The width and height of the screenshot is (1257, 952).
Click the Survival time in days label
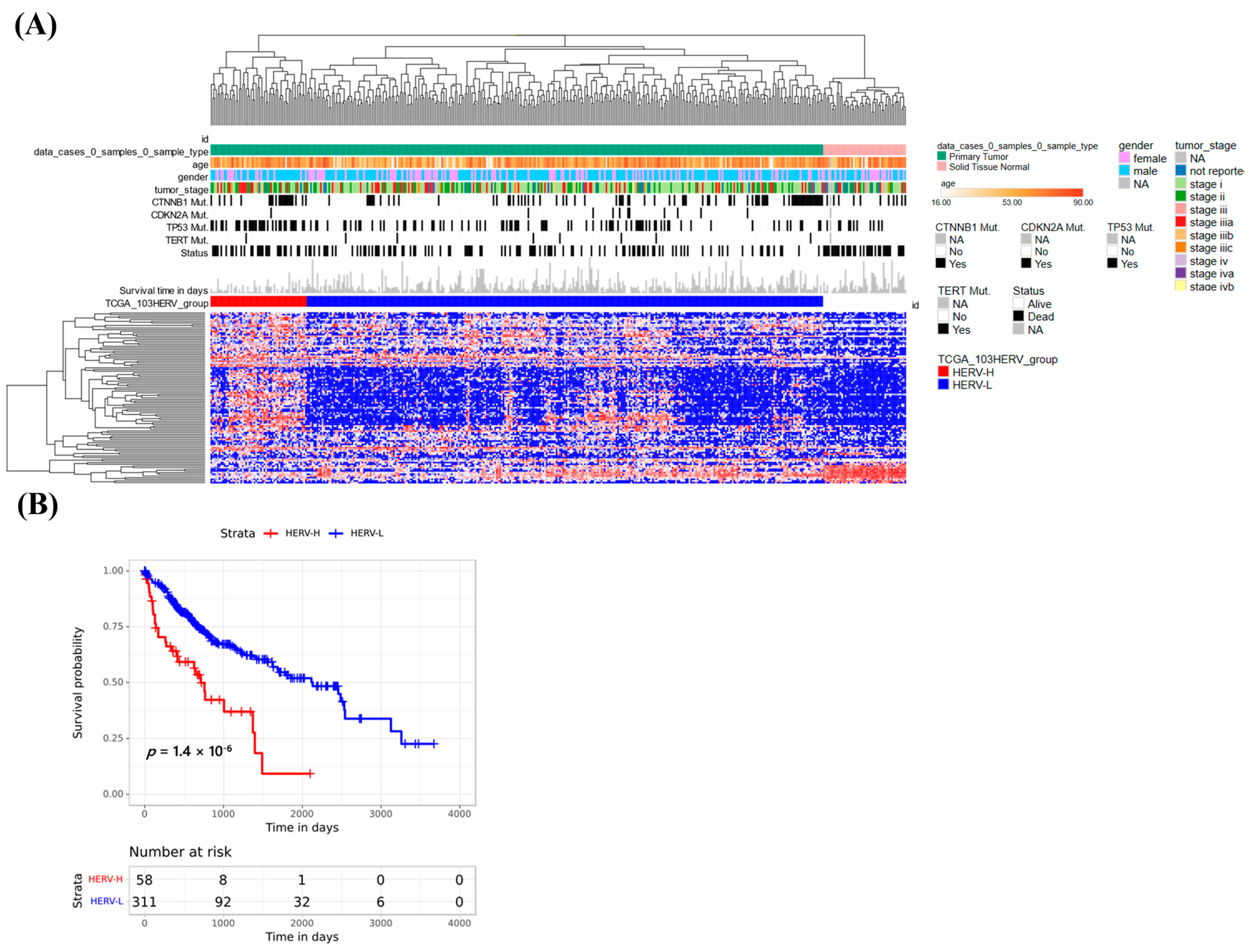tap(163, 291)
